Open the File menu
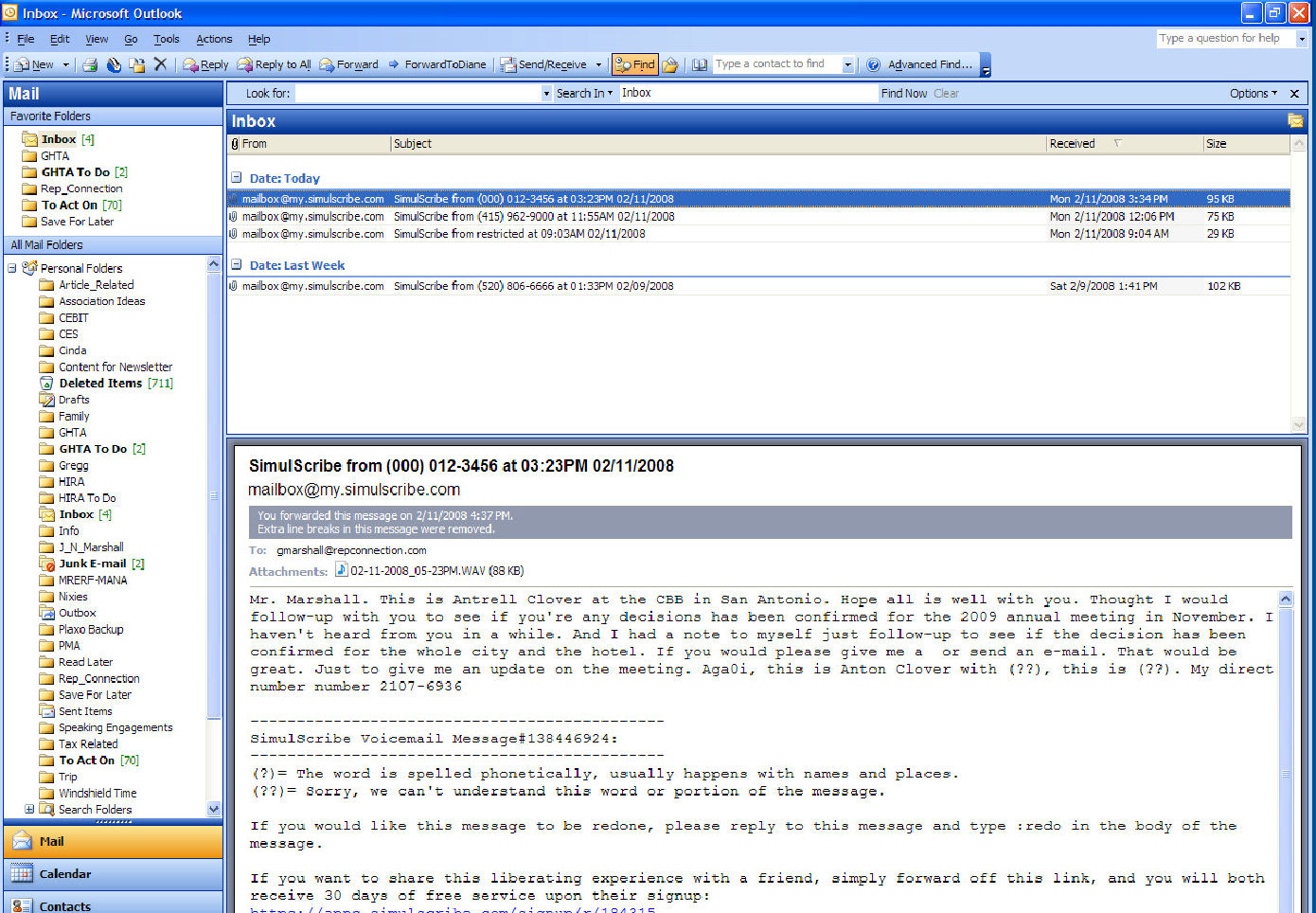The height and width of the screenshot is (913, 1316). tap(26, 39)
